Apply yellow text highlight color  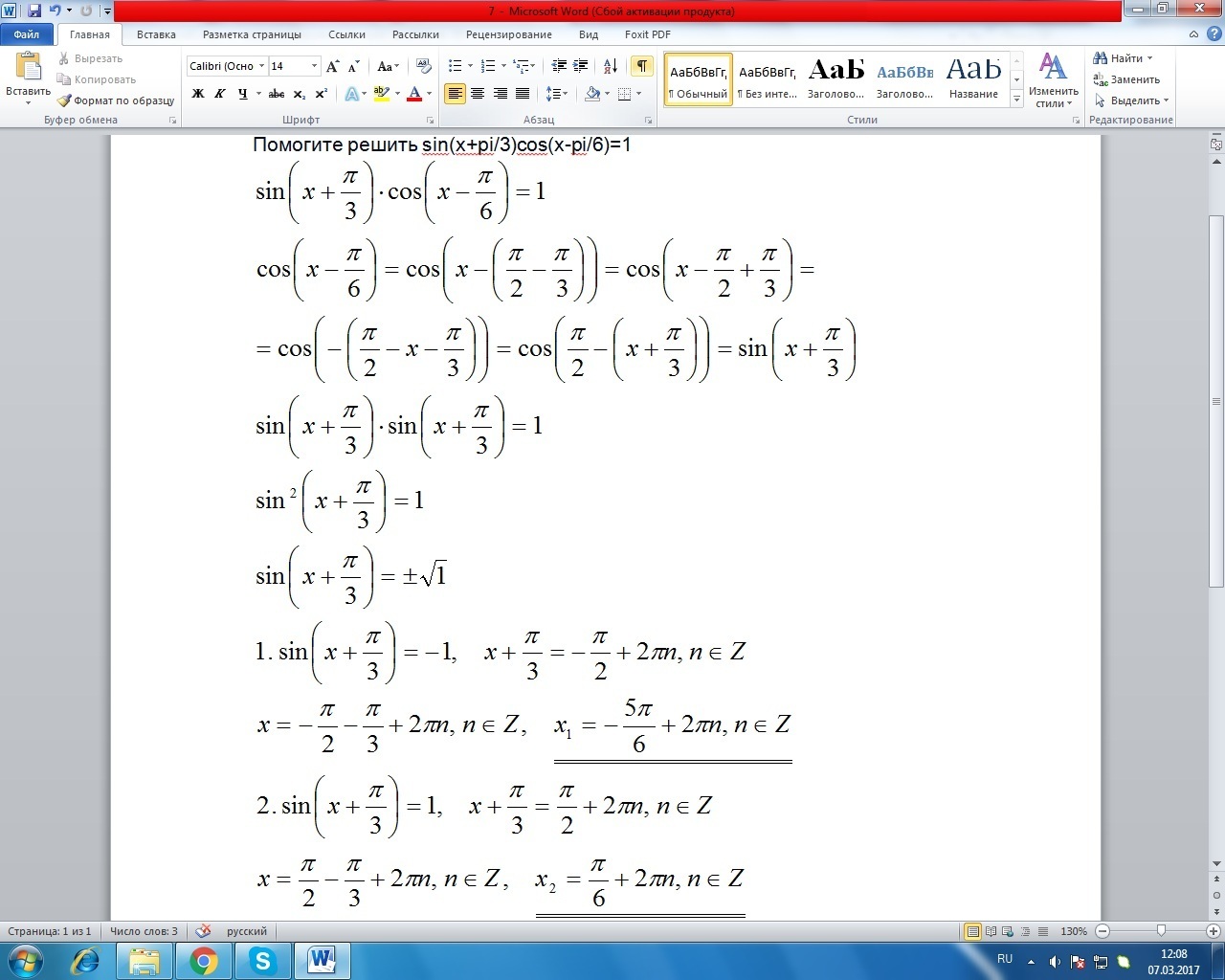pyautogui.click(x=381, y=94)
